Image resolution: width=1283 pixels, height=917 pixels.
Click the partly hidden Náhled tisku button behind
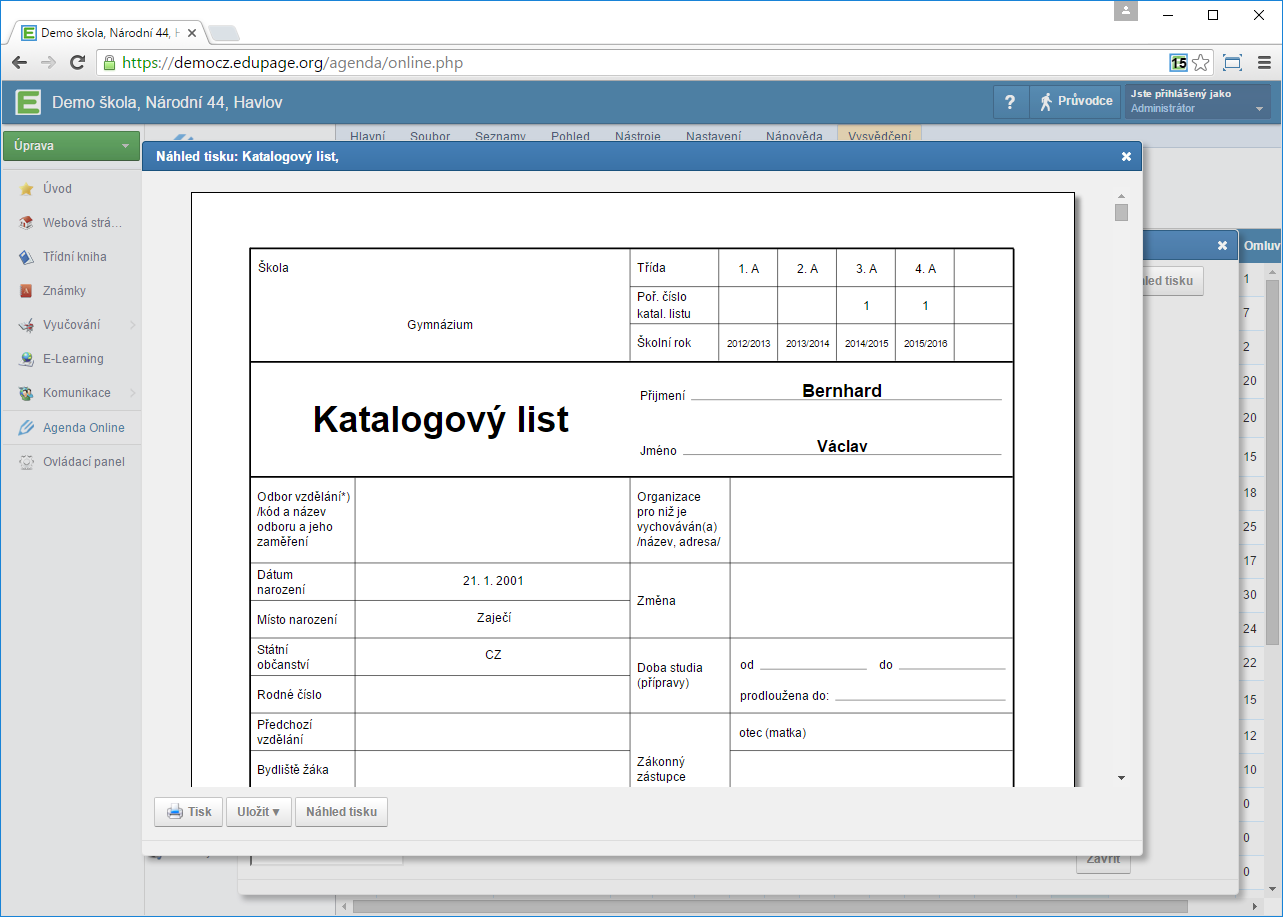(x=1173, y=281)
